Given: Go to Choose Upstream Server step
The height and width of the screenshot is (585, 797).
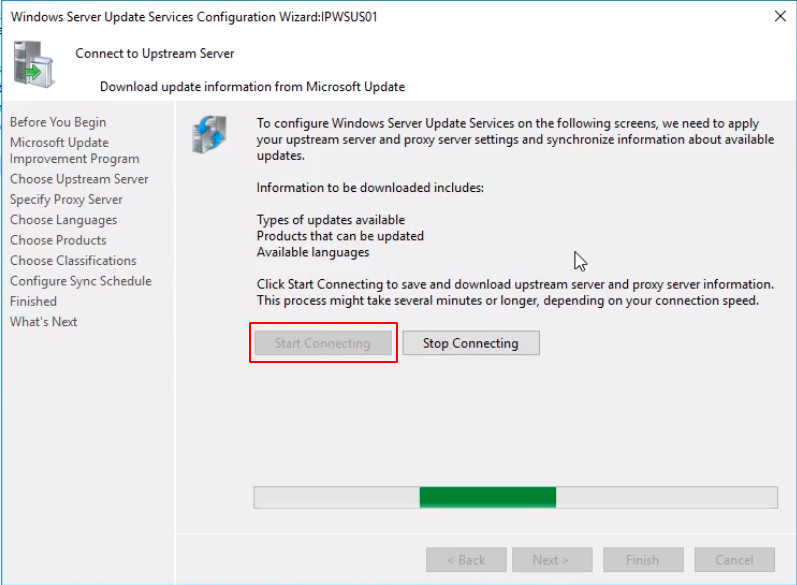Looking at the screenshot, I should point(79,179).
